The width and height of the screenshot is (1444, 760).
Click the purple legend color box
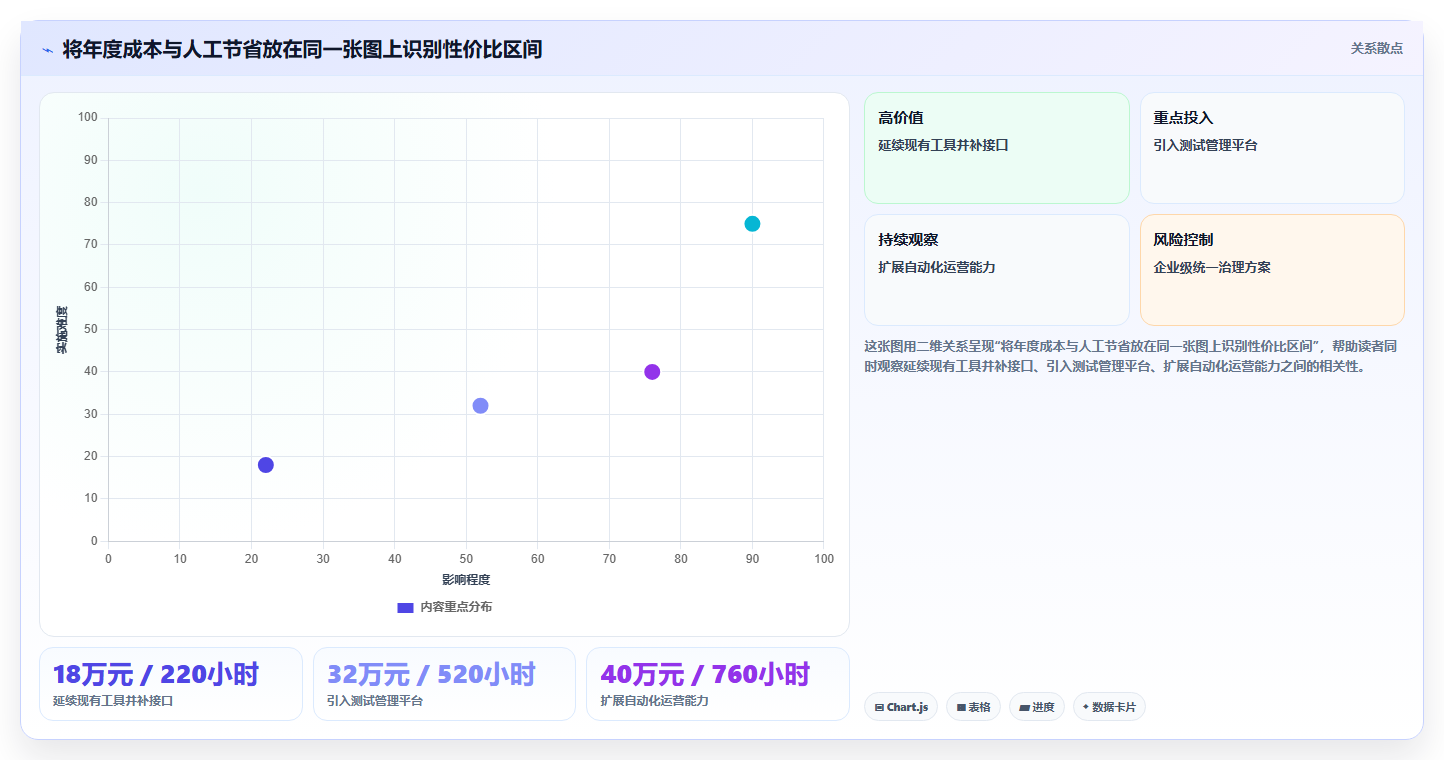(405, 607)
